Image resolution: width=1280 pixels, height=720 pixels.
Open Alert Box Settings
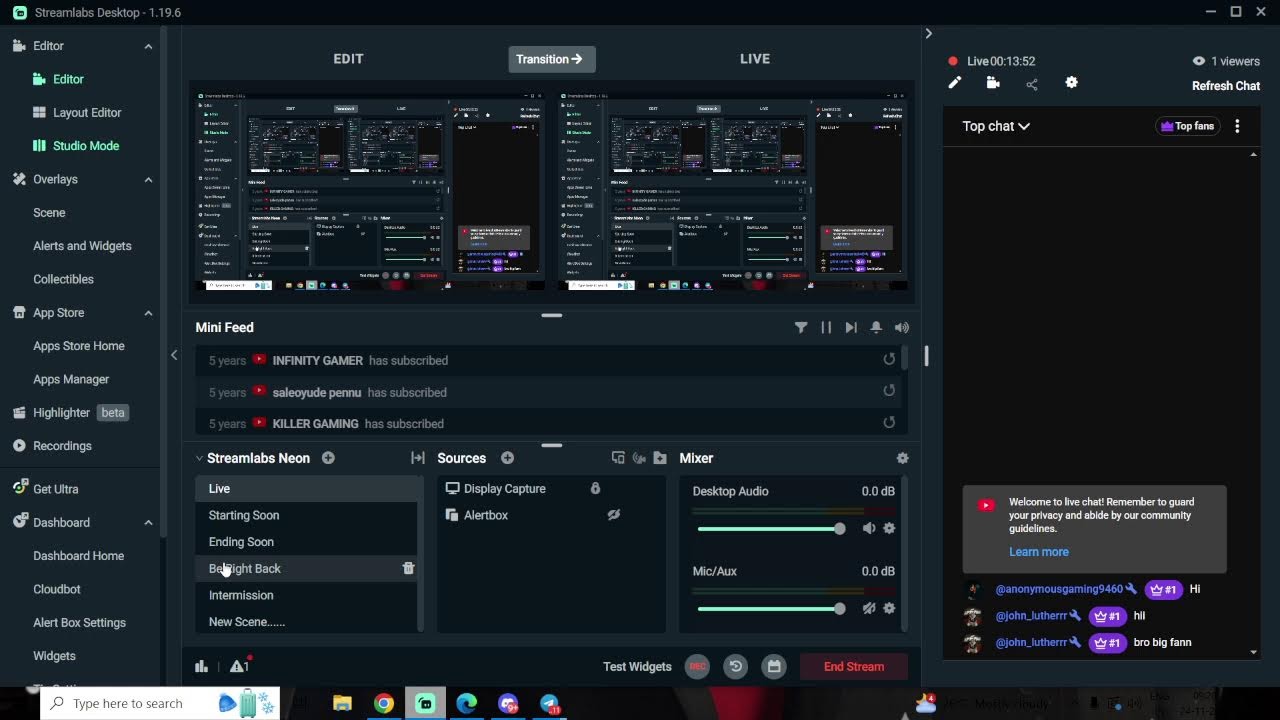[79, 622]
